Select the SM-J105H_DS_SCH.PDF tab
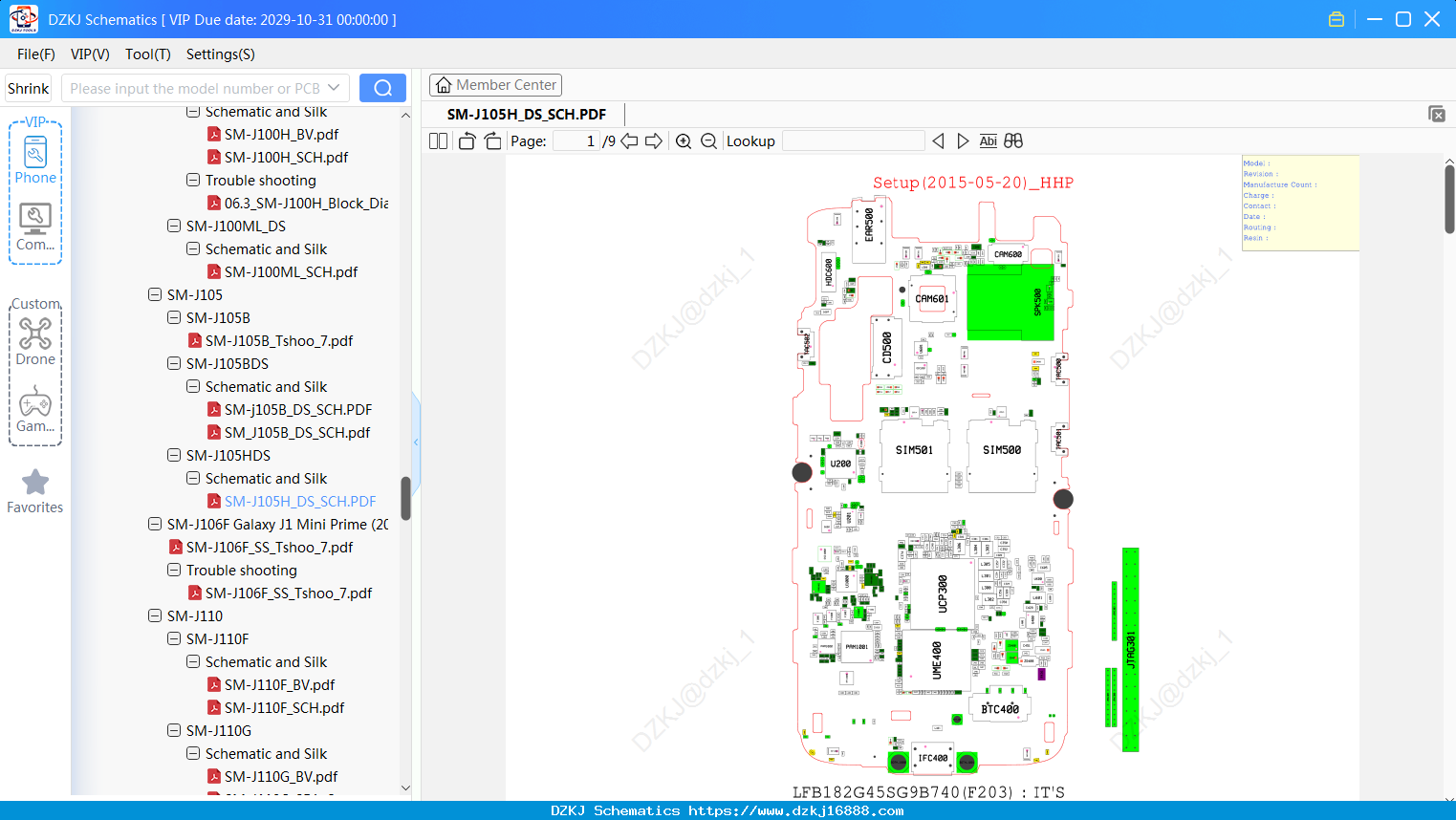Image resolution: width=1456 pixels, height=820 pixels. click(527, 115)
